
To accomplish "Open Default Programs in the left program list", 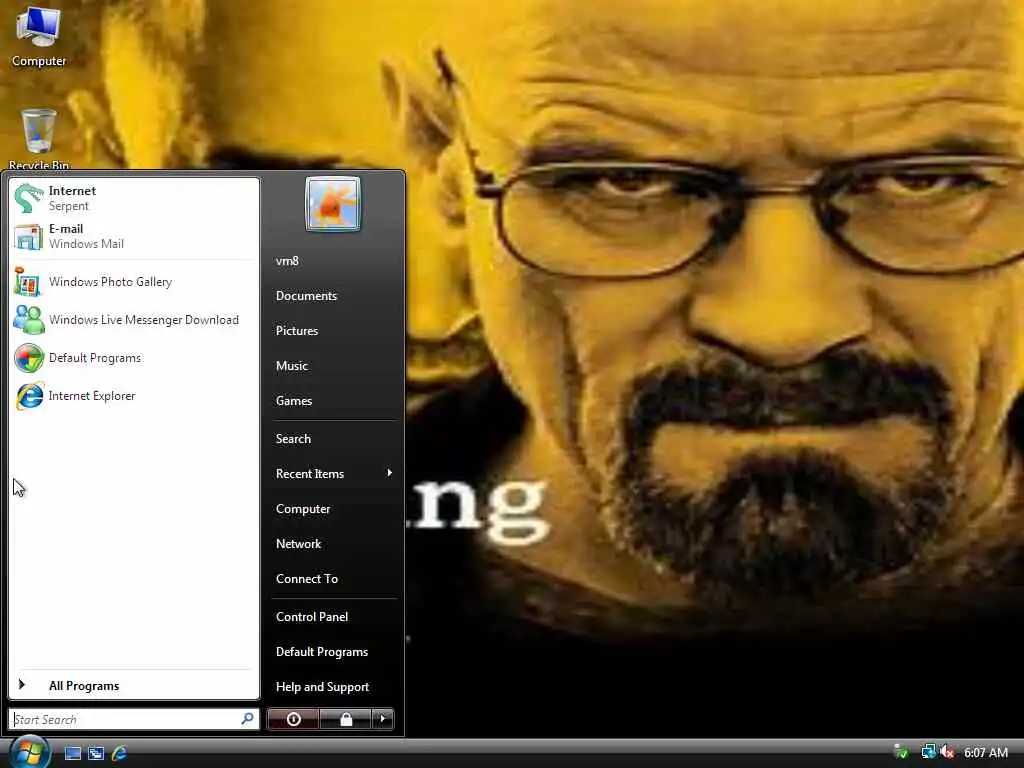I will point(134,358).
